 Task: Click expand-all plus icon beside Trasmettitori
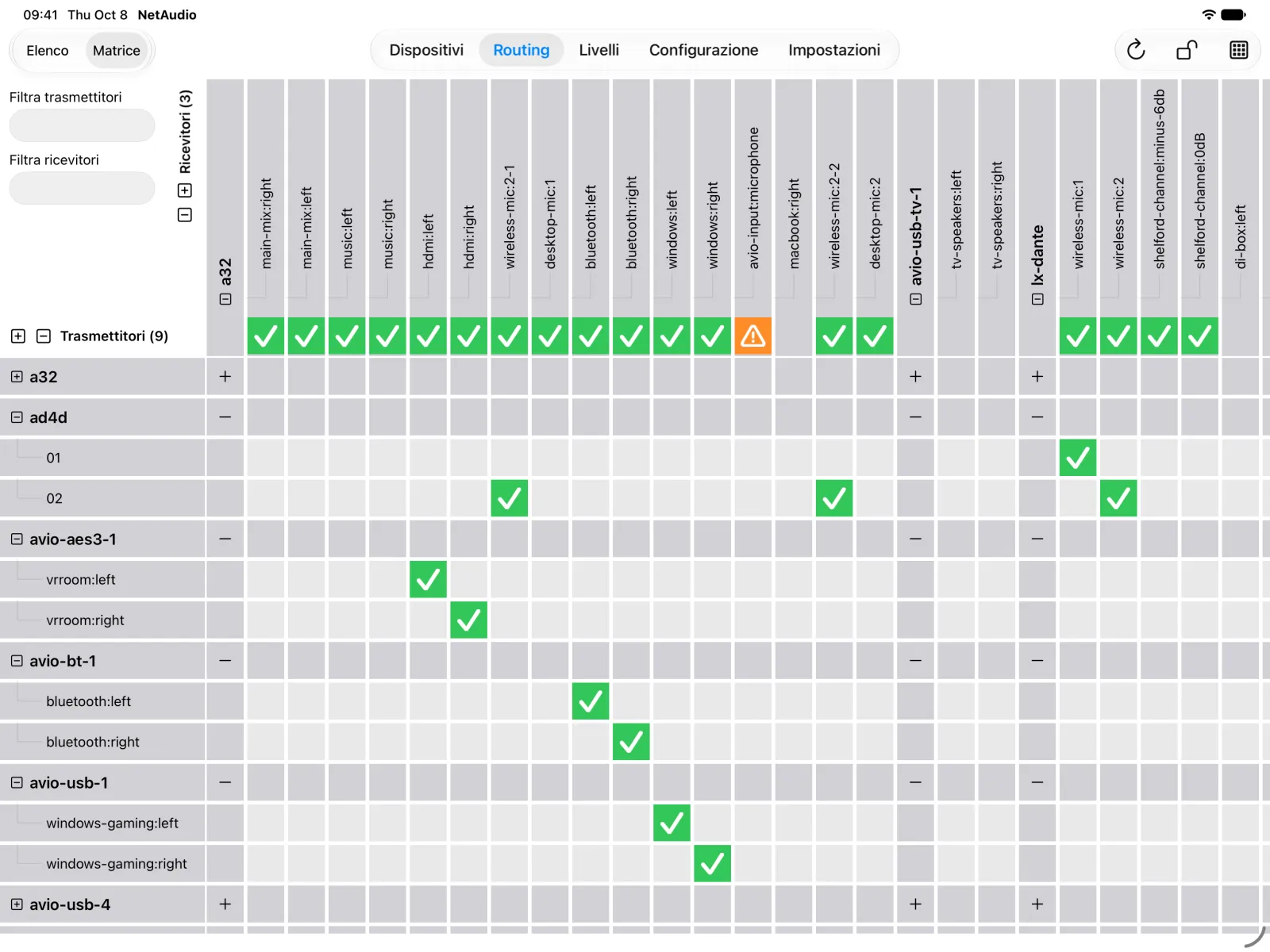18,336
